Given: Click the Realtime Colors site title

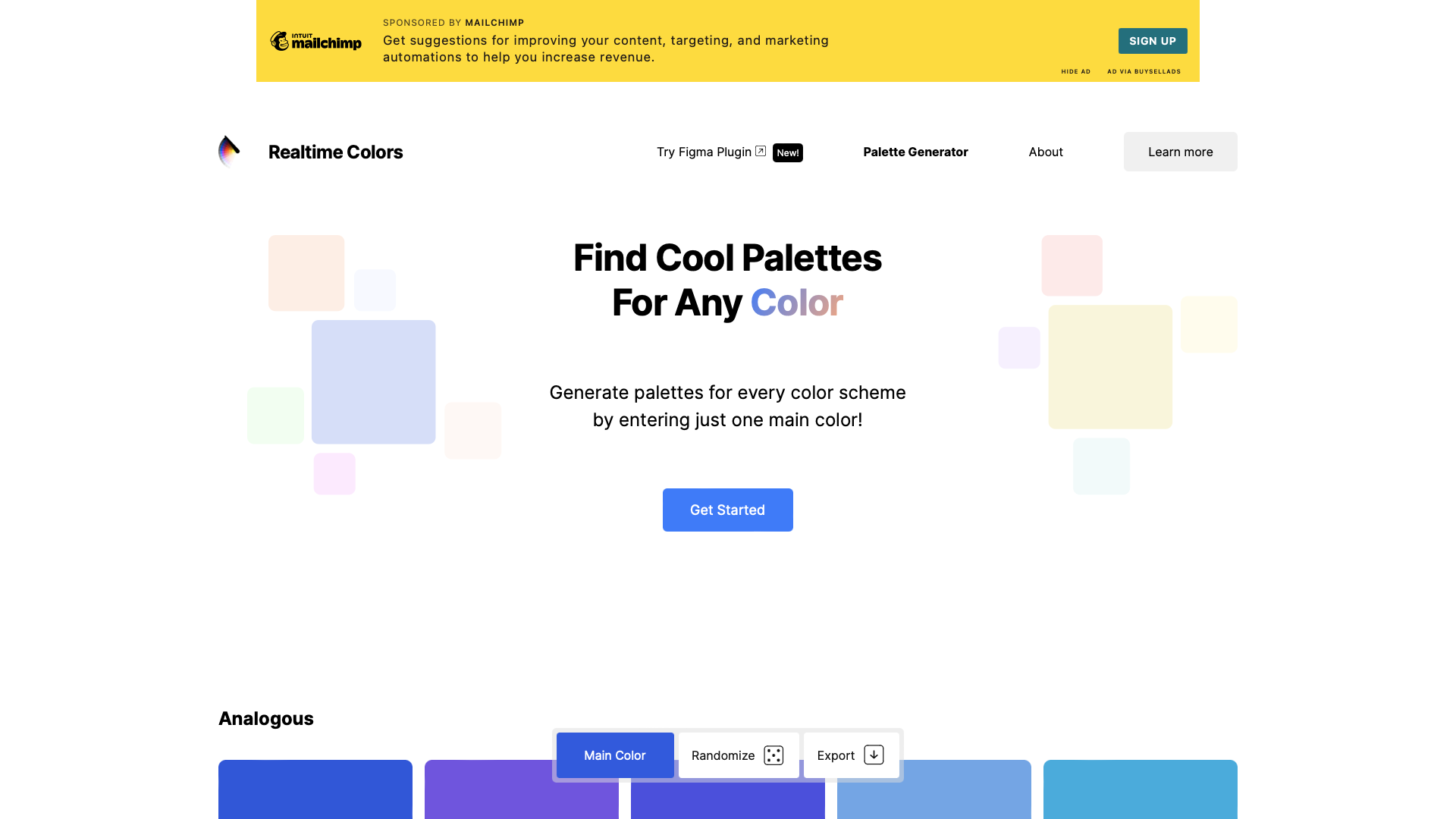Looking at the screenshot, I should coord(335,152).
